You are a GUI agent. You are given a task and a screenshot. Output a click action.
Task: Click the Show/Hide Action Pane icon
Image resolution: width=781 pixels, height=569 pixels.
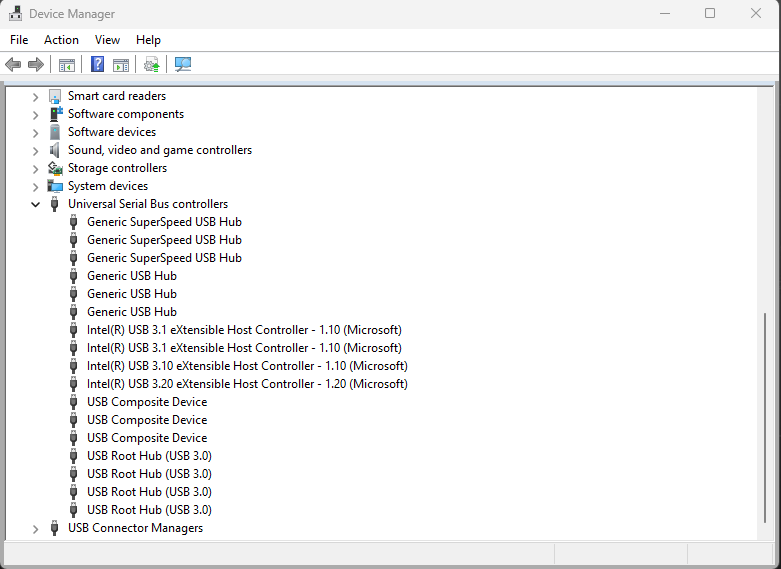coord(121,65)
